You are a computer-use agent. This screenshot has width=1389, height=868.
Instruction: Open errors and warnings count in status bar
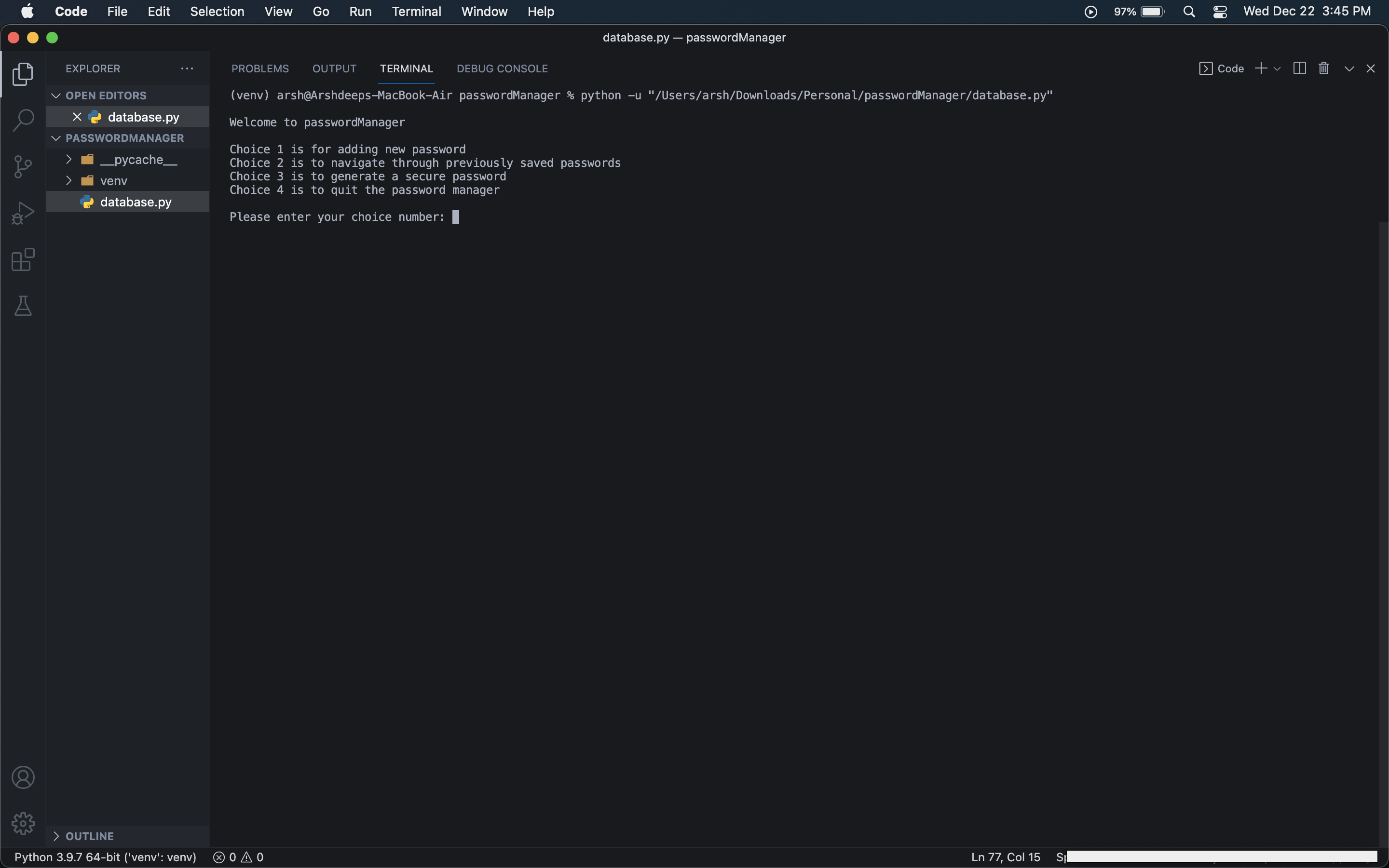(238, 857)
